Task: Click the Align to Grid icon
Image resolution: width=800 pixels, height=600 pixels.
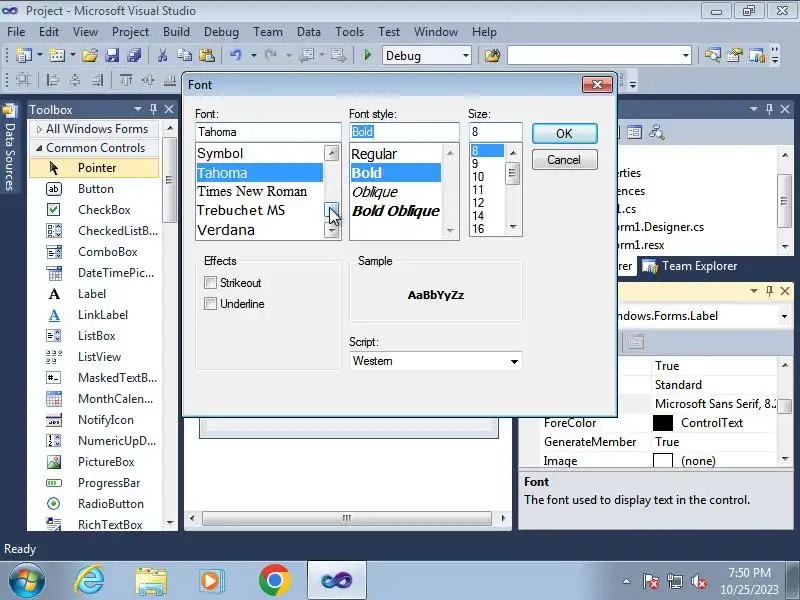Action: click(x=23, y=80)
